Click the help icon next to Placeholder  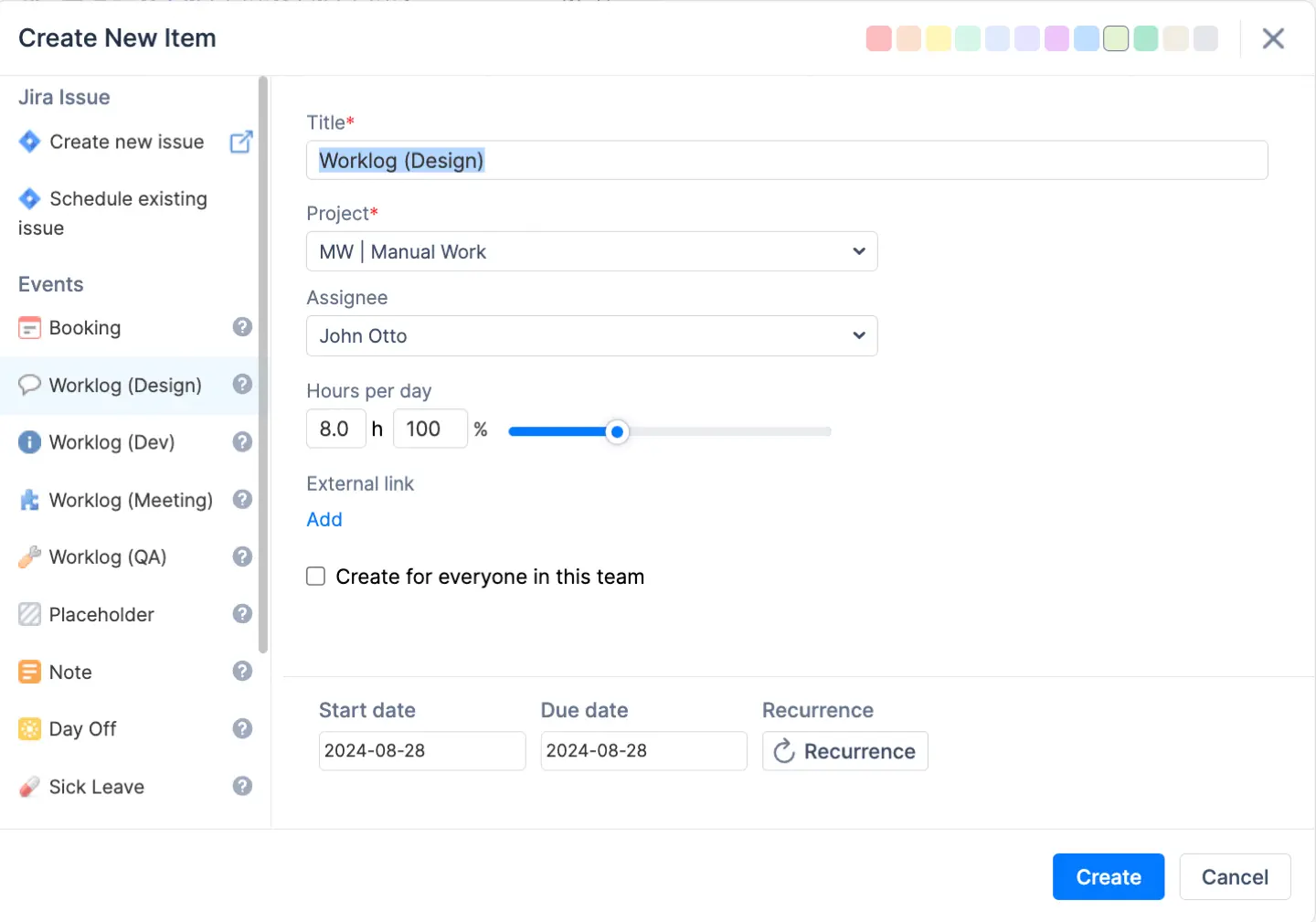click(x=242, y=614)
